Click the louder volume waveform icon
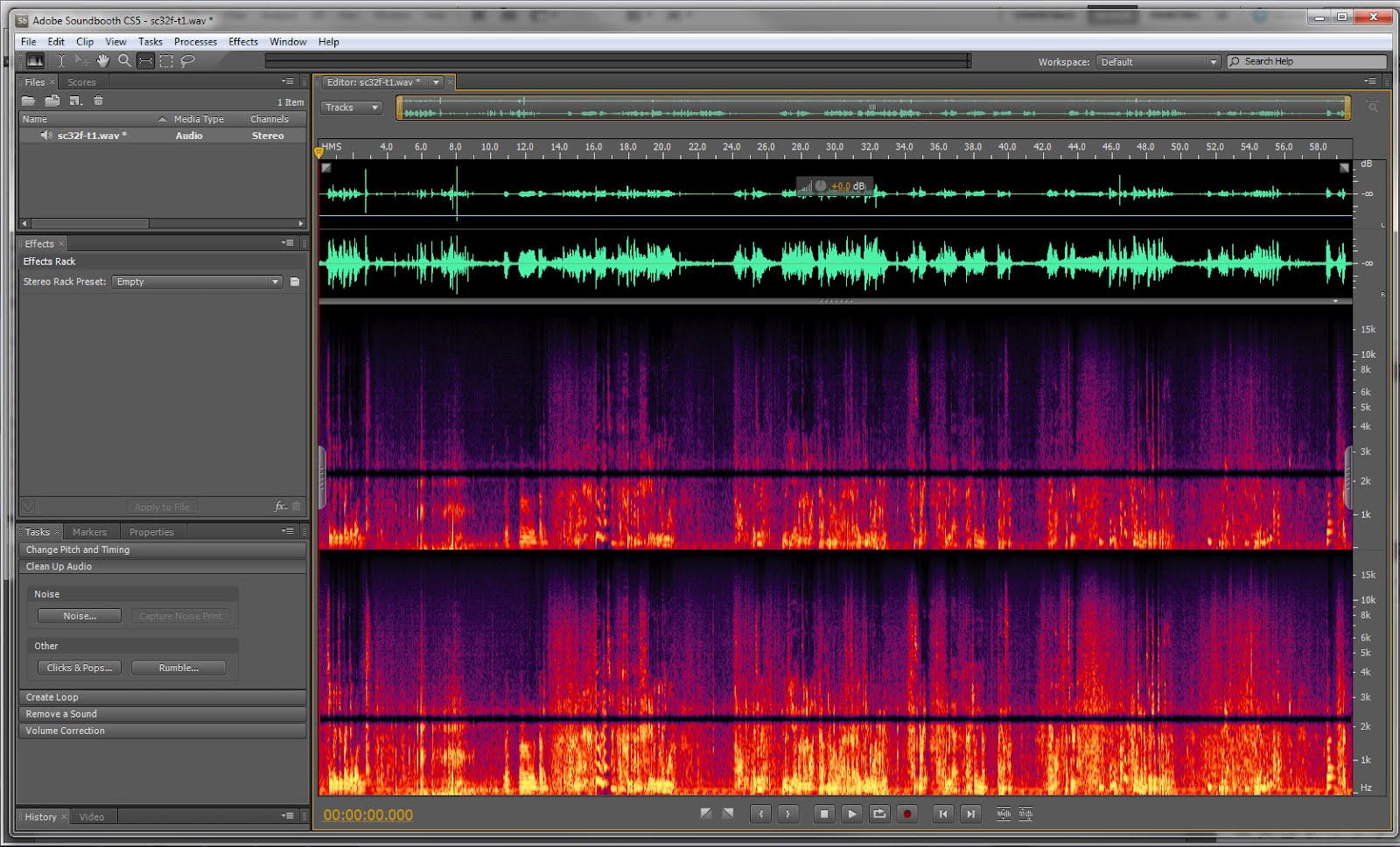The width and height of the screenshot is (1400, 847). pyautogui.click(x=1004, y=814)
